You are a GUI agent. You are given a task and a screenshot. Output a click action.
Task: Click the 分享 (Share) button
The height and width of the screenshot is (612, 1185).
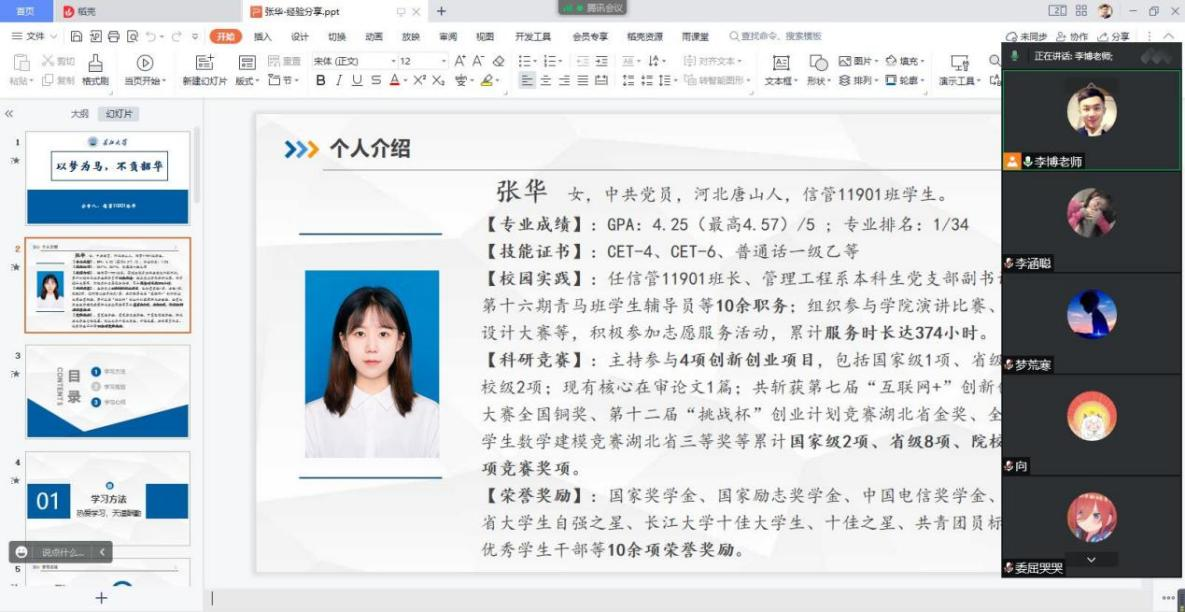click(x=1114, y=37)
